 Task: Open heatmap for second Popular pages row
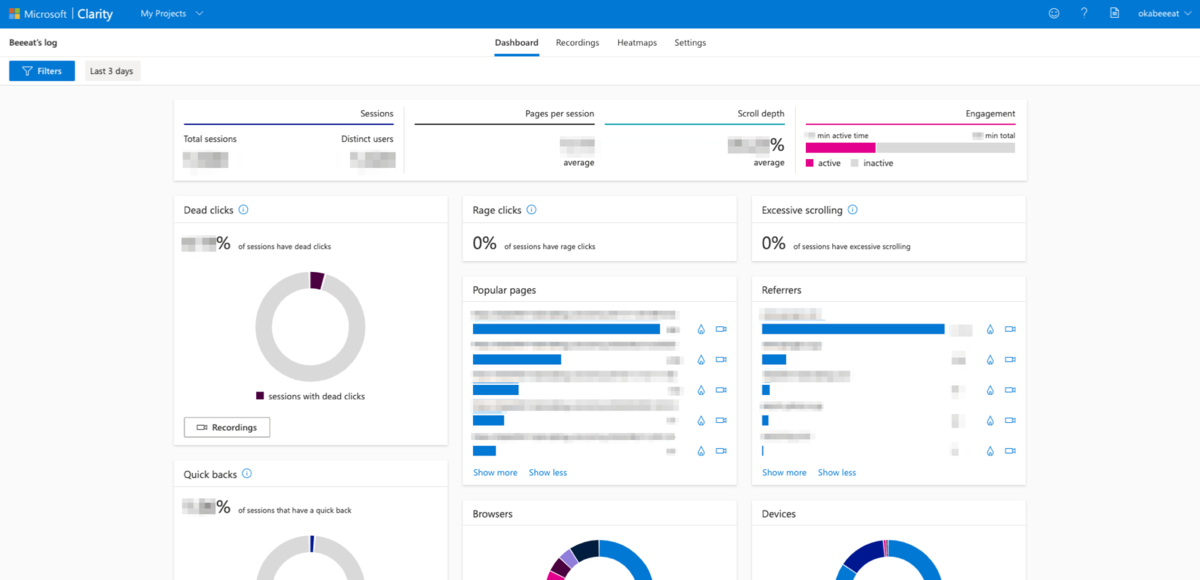(701, 360)
